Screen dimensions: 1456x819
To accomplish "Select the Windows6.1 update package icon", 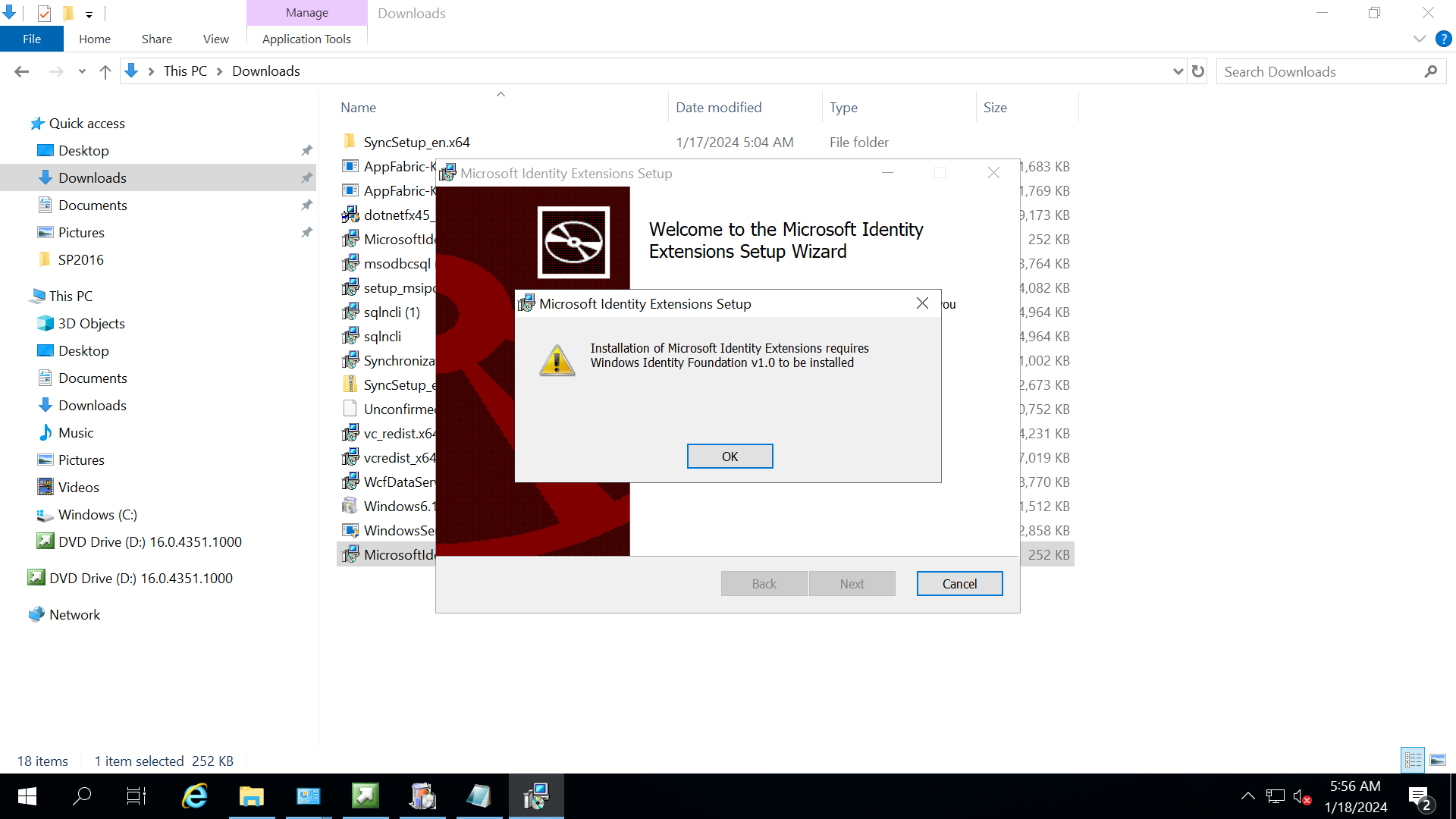I will pyautogui.click(x=350, y=506).
